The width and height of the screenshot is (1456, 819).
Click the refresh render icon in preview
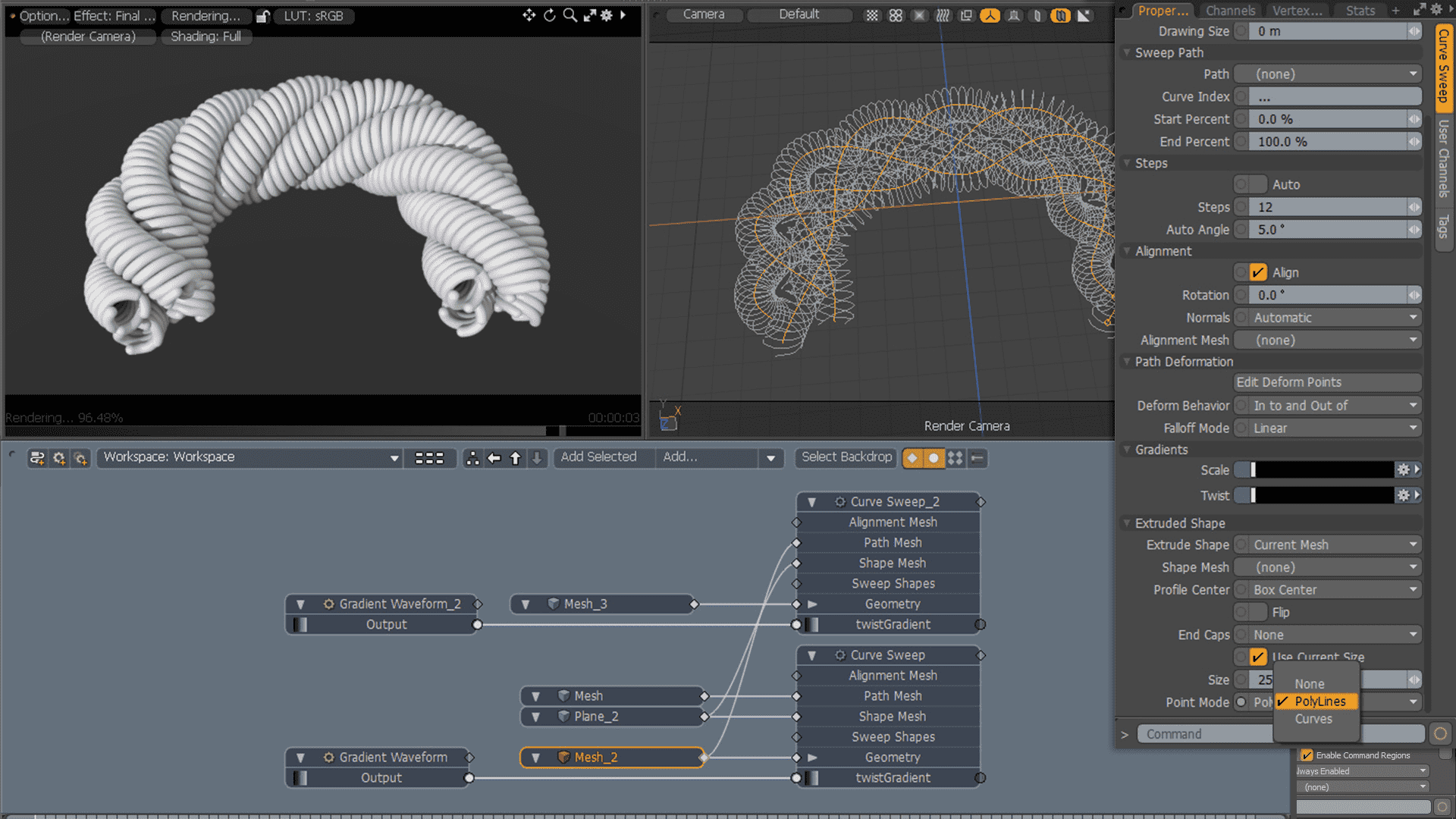[549, 15]
